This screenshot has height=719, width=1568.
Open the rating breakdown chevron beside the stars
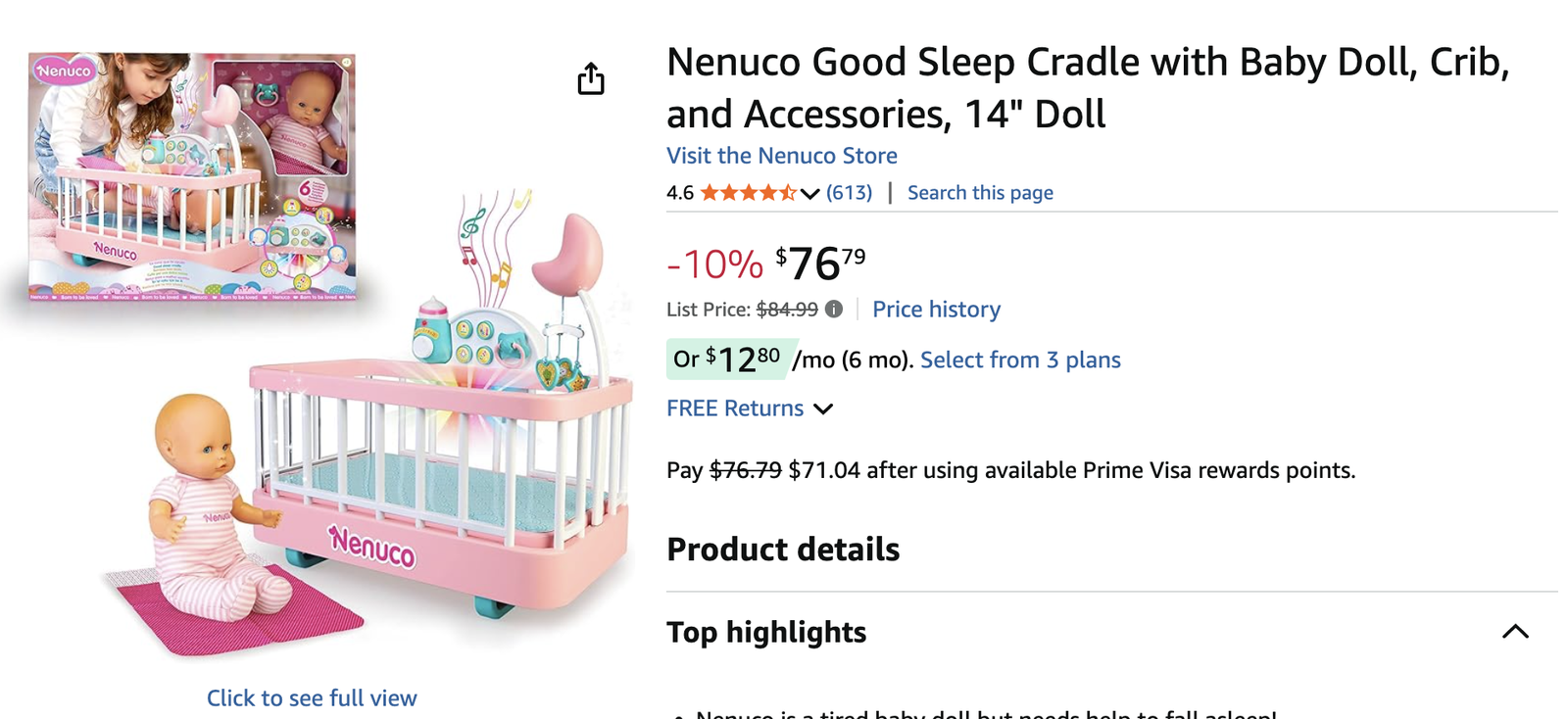pyautogui.click(x=809, y=194)
